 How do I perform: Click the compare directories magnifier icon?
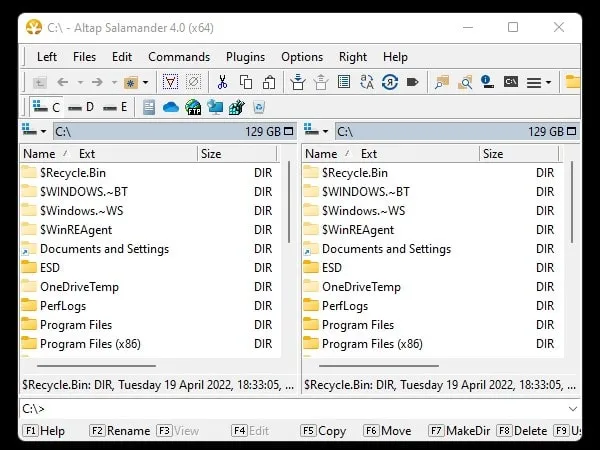coord(465,82)
